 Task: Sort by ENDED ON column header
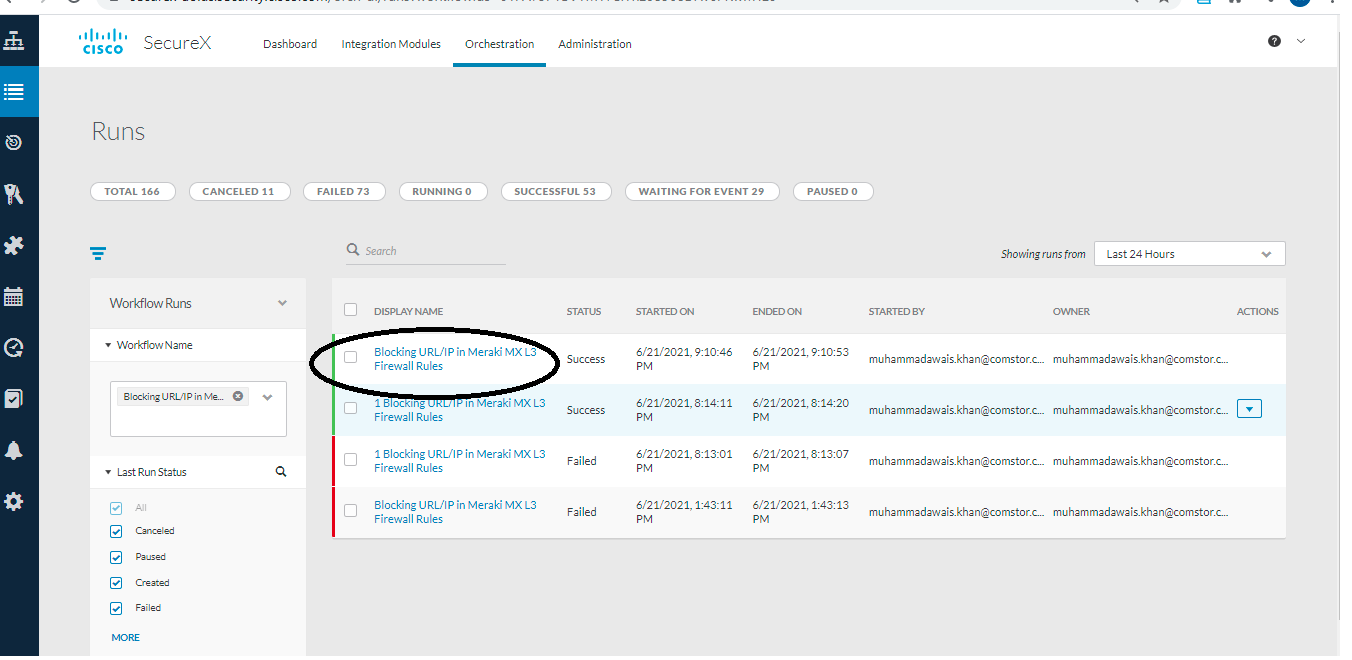pyautogui.click(x=777, y=312)
